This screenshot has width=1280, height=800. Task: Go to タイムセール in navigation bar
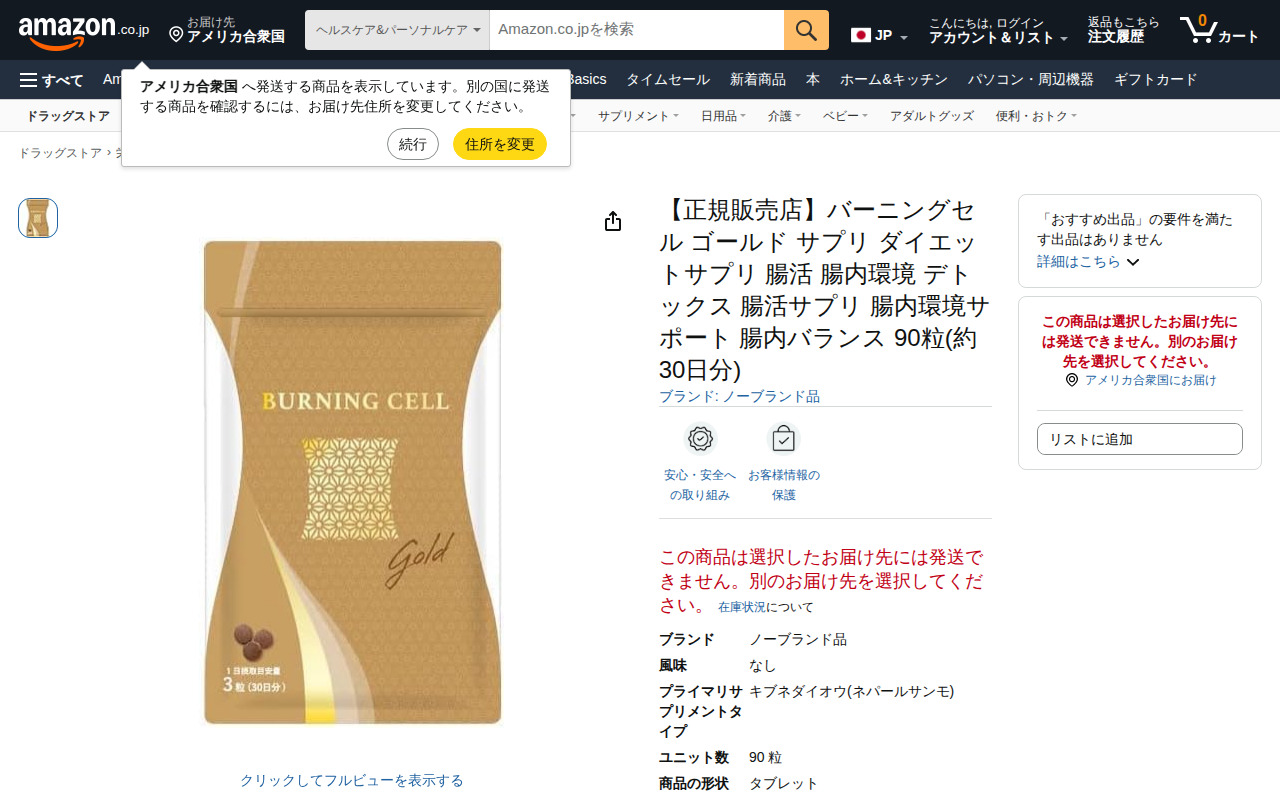tap(668, 80)
